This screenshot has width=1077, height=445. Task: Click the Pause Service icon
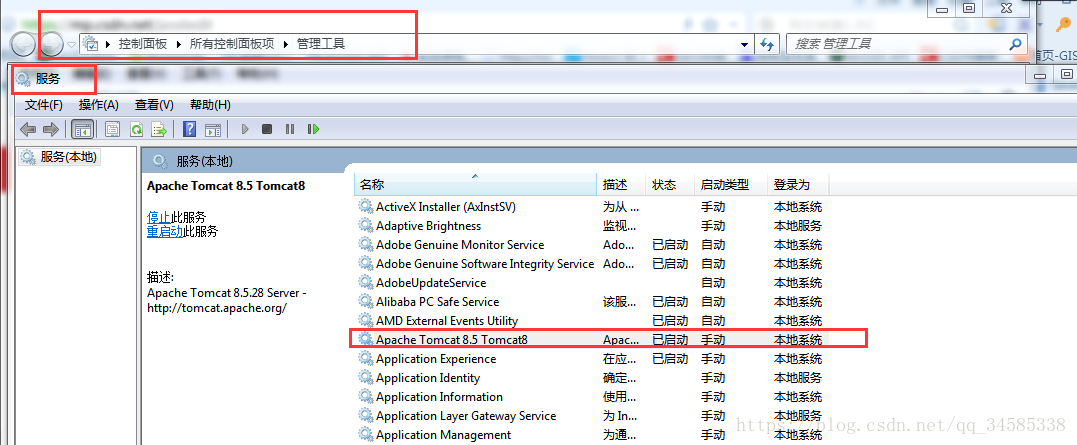290,129
